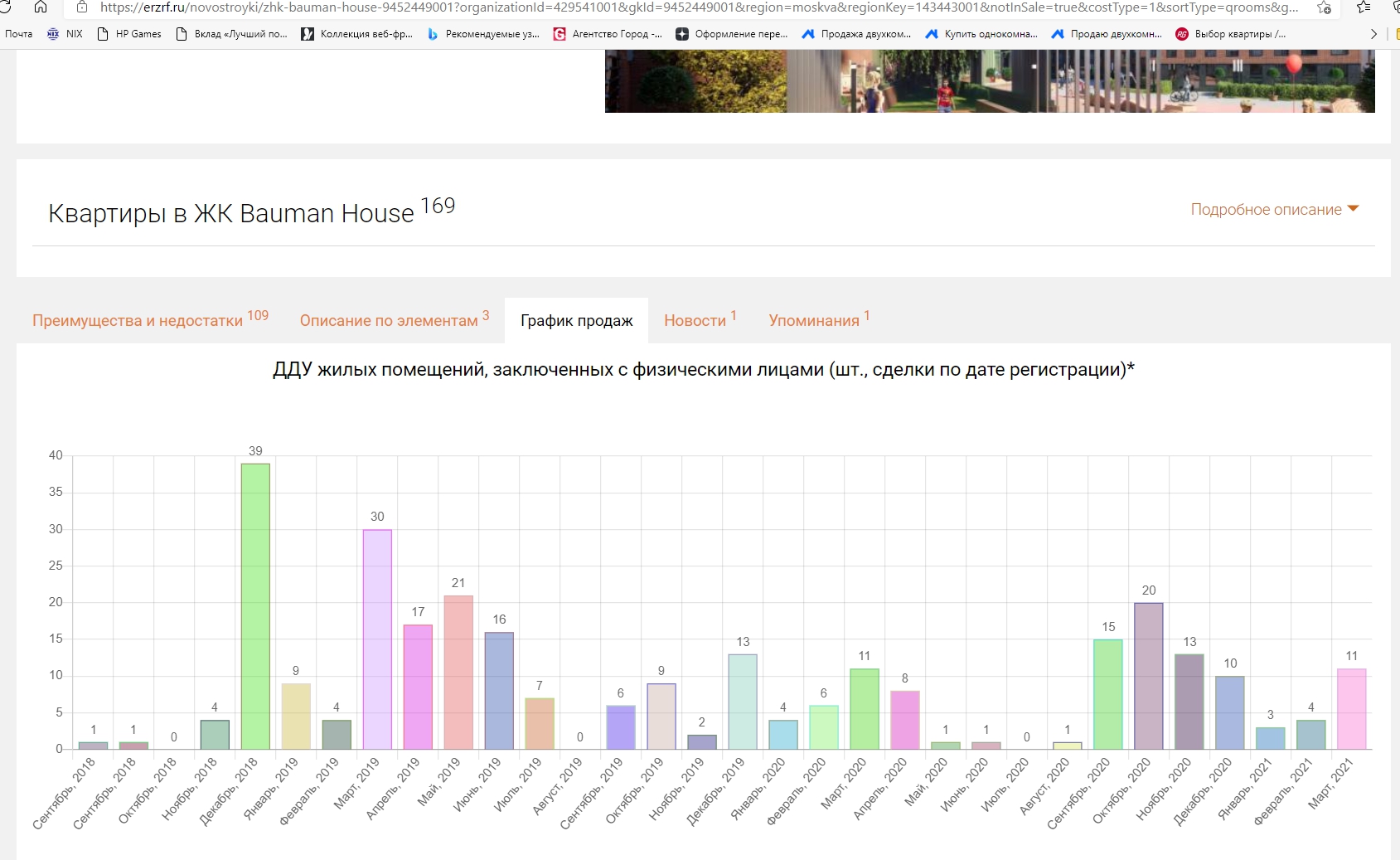Open the Рекомендуемые узлы bookmark
Image resolution: width=1400 pixels, height=860 pixels.
click(x=483, y=34)
